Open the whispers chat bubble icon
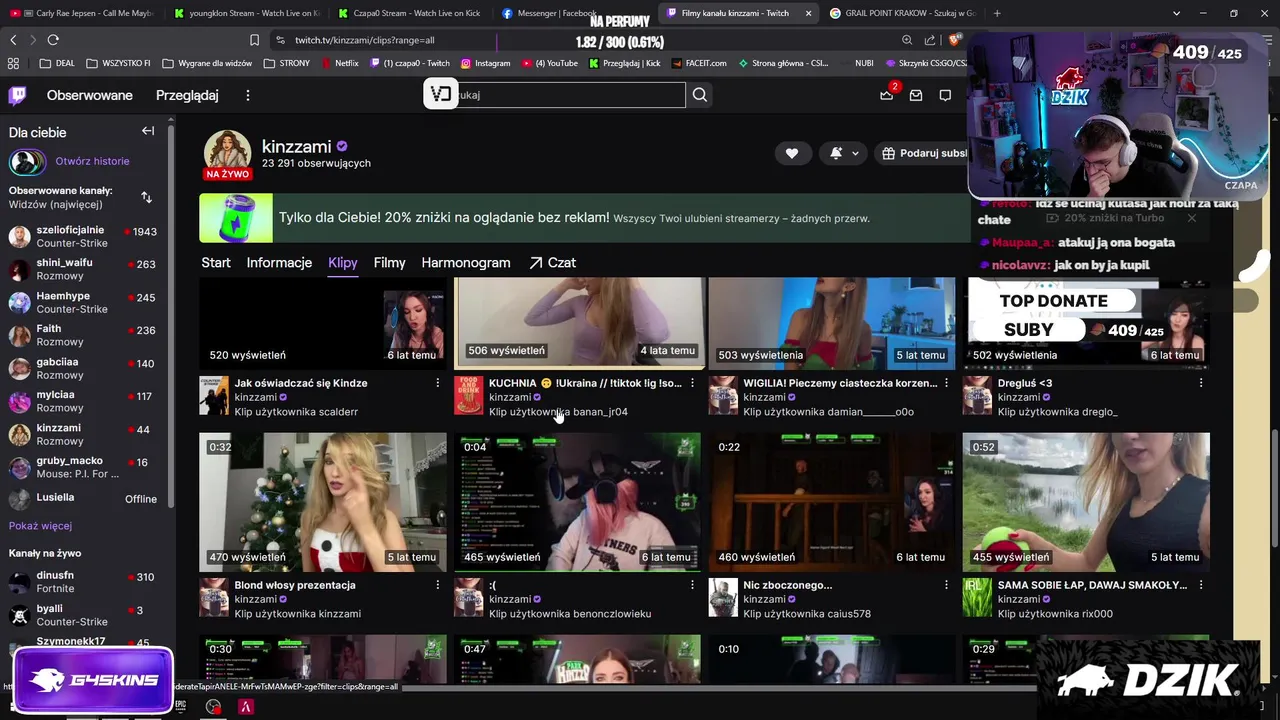 [x=945, y=95]
